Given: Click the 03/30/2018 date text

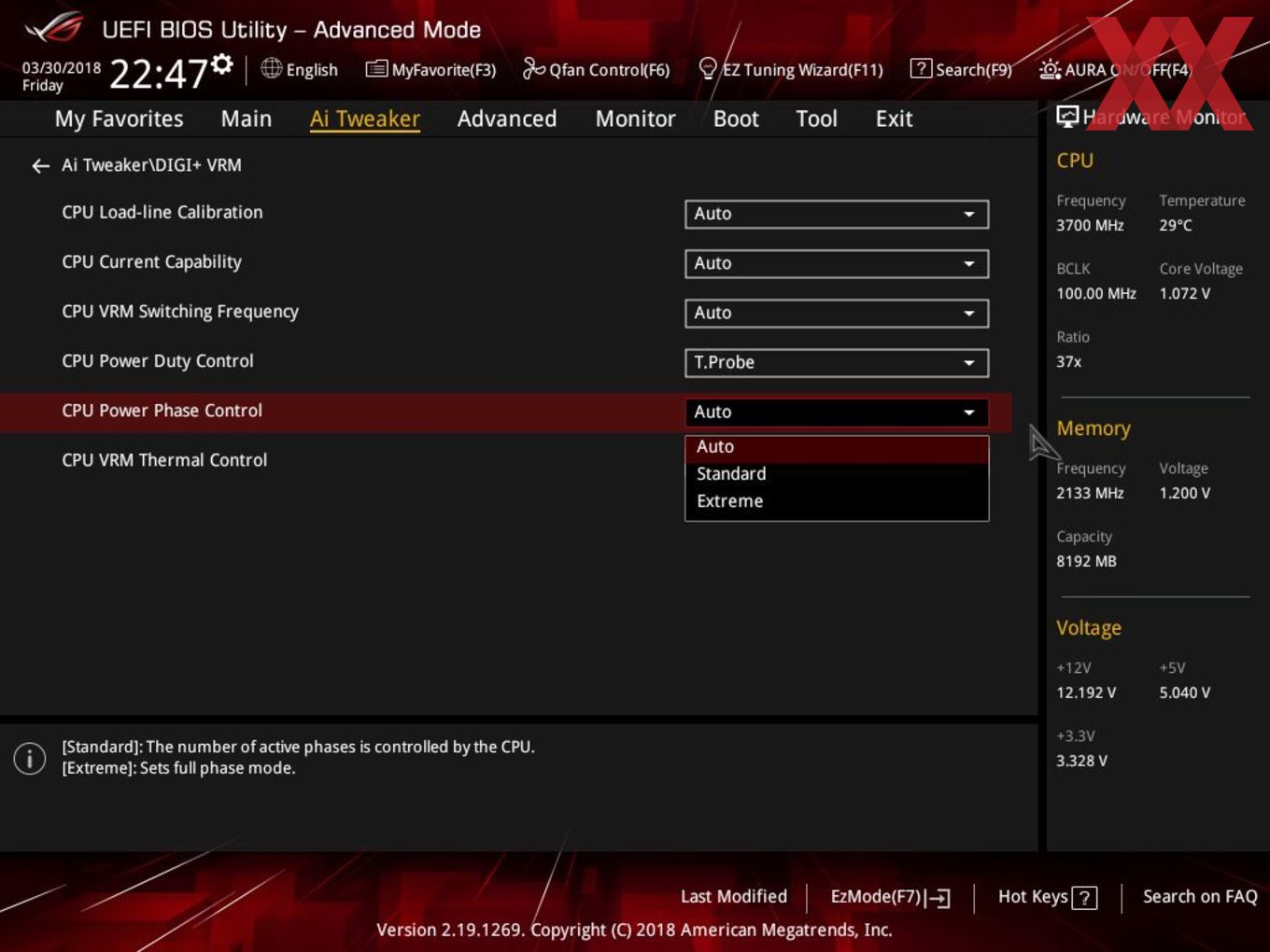Looking at the screenshot, I should [62, 68].
